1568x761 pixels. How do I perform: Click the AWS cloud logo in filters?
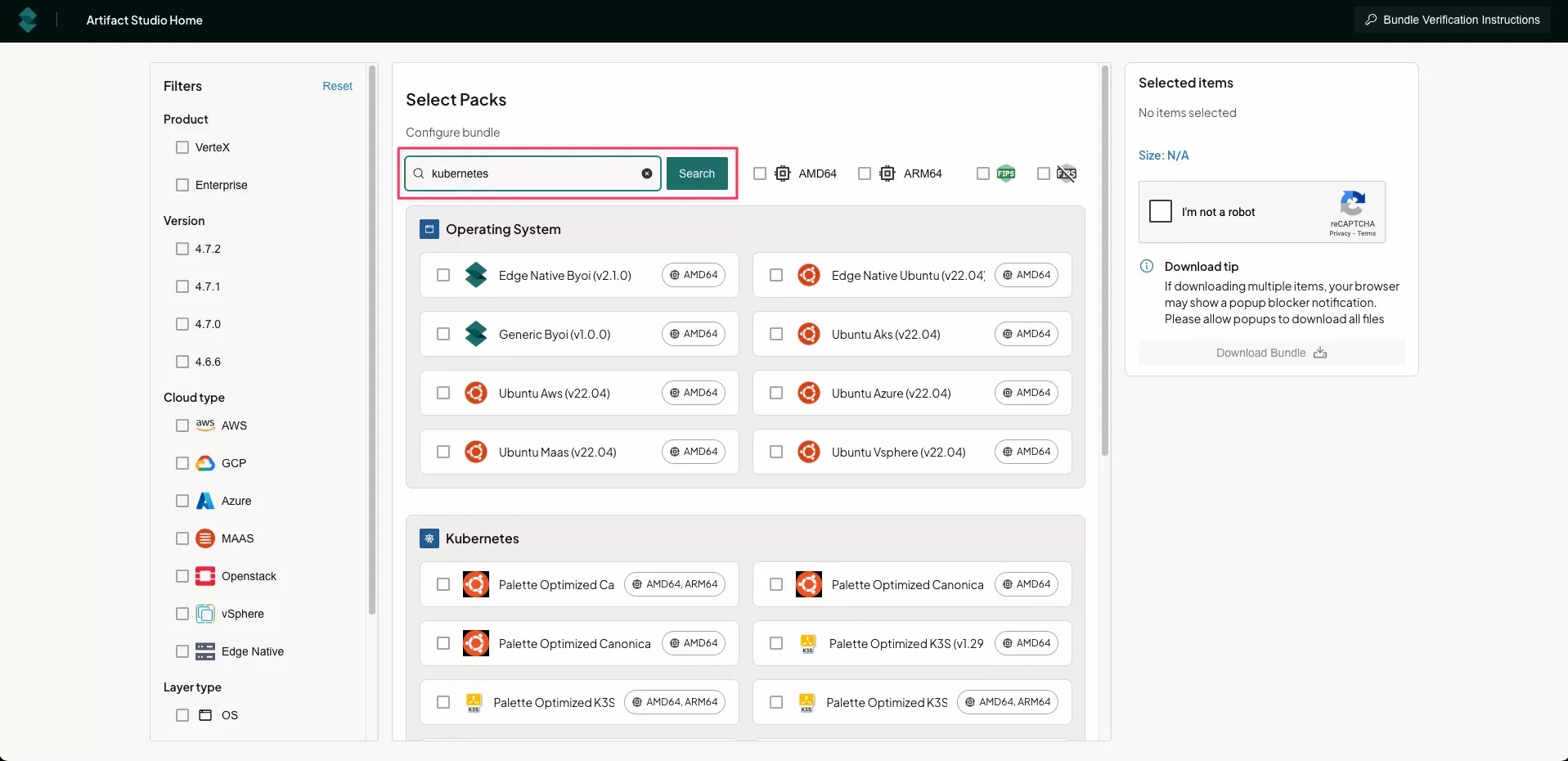coord(205,425)
